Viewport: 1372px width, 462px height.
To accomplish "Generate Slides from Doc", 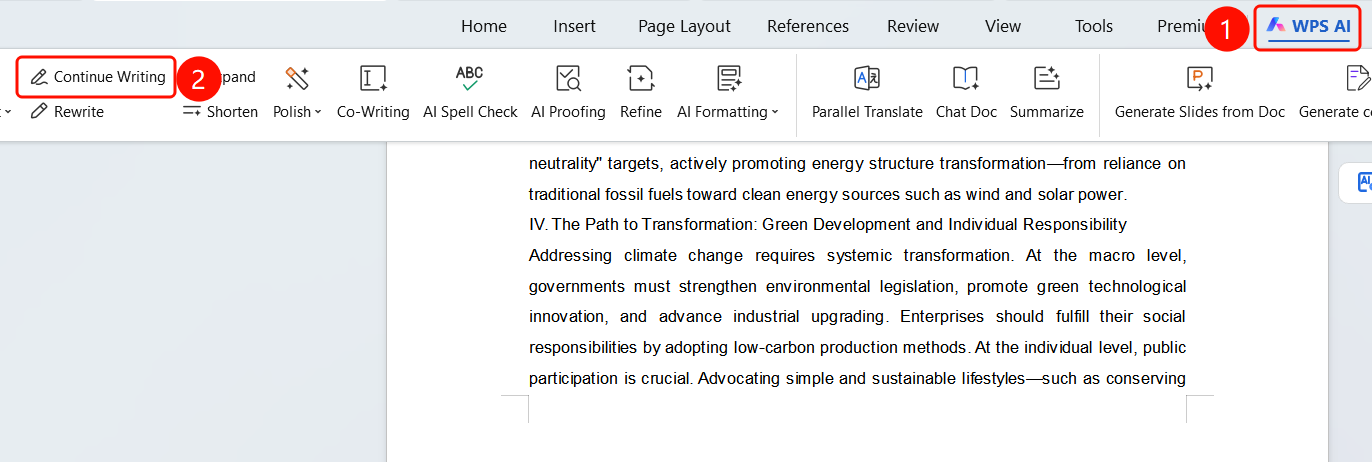I will [x=1200, y=92].
